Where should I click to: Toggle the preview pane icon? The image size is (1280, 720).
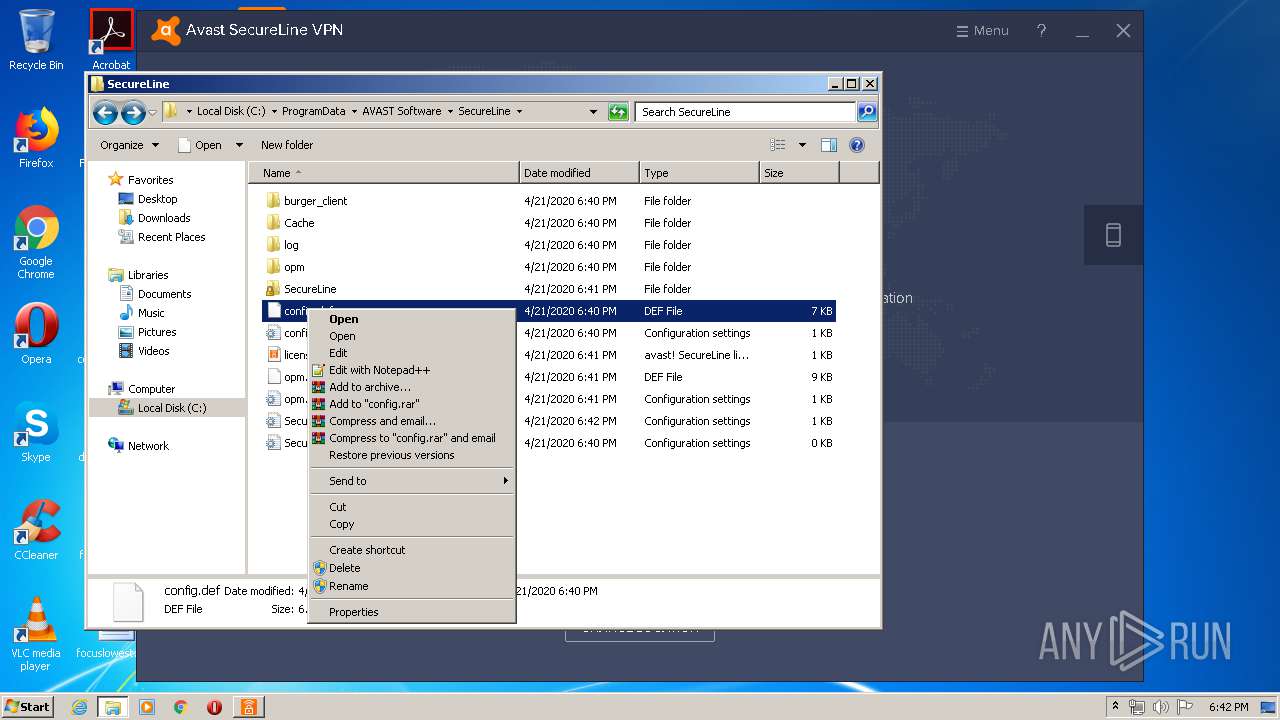pos(828,145)
